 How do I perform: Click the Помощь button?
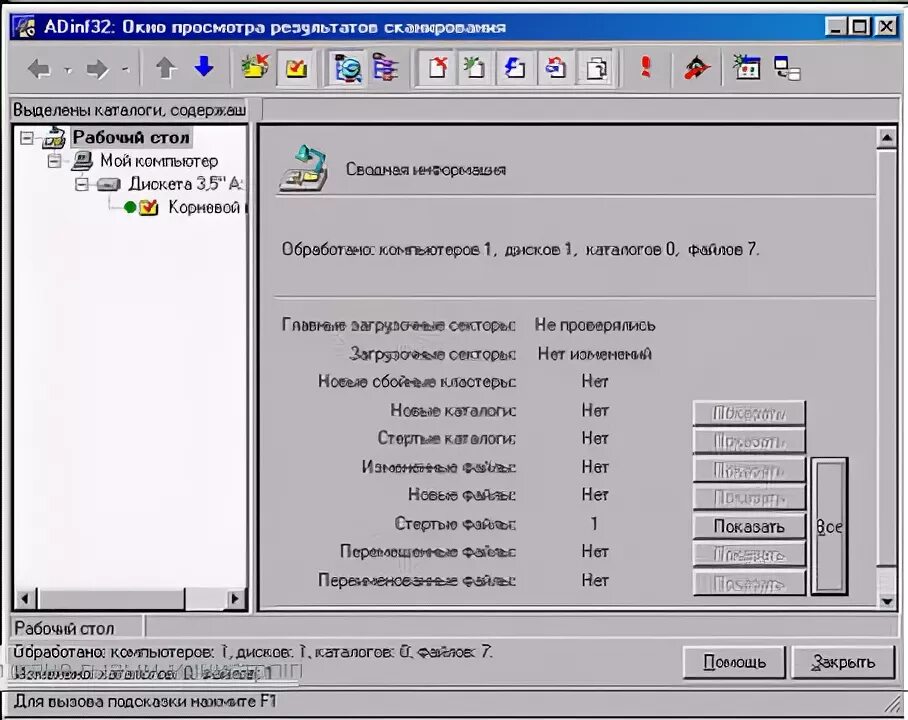pos(734,661)
